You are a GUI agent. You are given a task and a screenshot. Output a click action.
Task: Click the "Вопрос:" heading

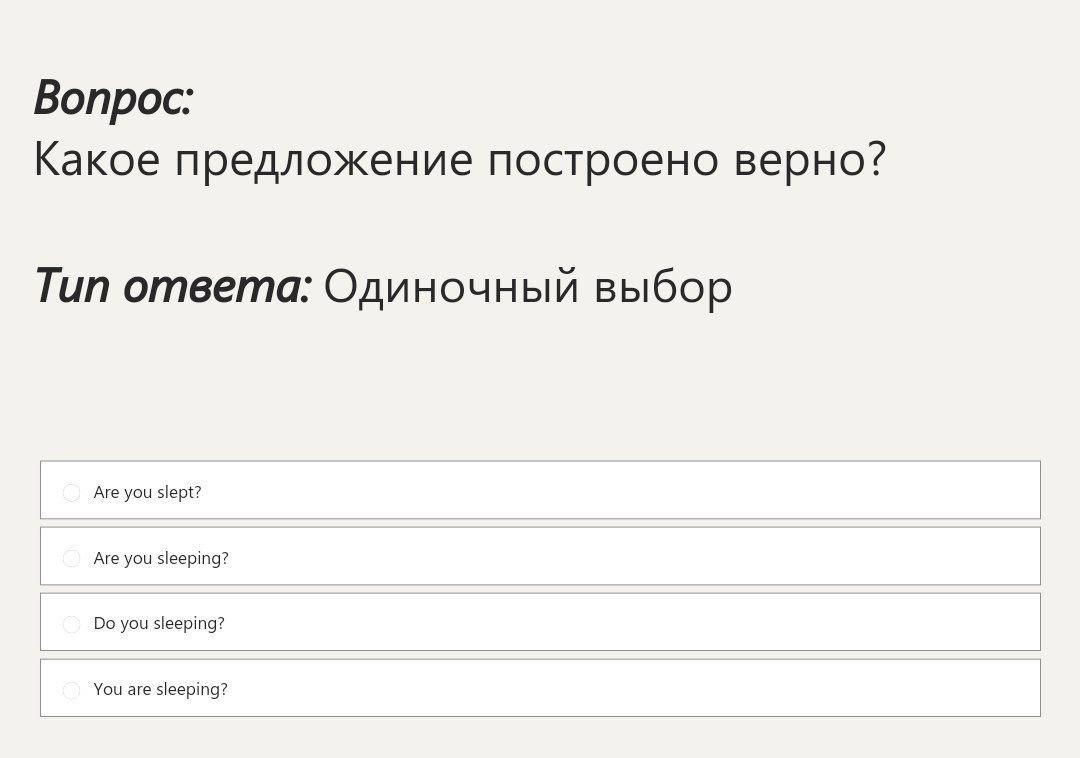coord(113,98)
